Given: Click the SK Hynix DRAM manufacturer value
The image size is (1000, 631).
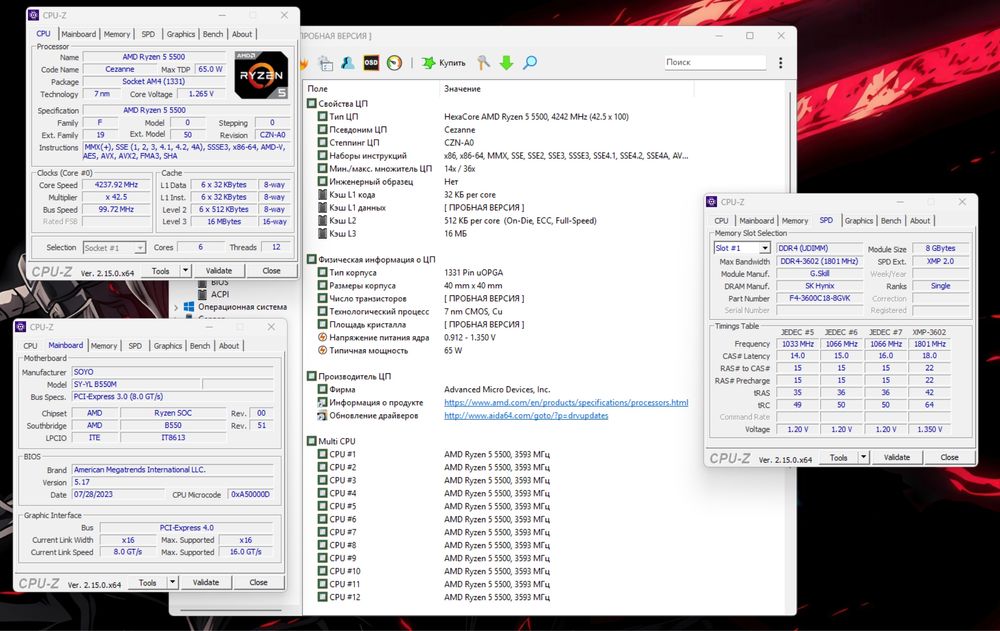Looking at the screenshot, I should [820, 286].
